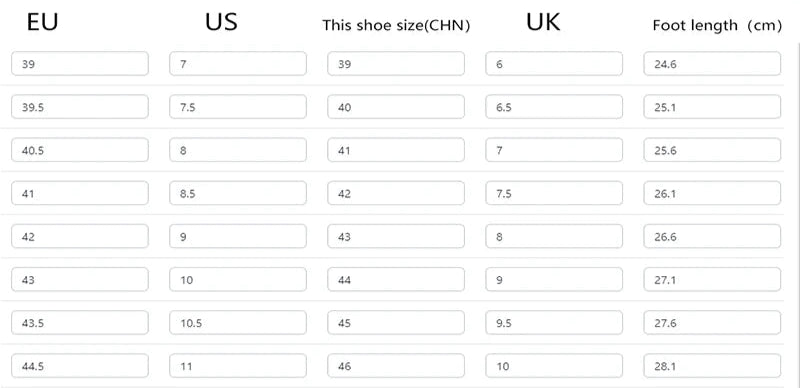Viewport: 800px width, 388px height.
Task: Select the foot length 24.6 field
Action: [x=712, y=64]
